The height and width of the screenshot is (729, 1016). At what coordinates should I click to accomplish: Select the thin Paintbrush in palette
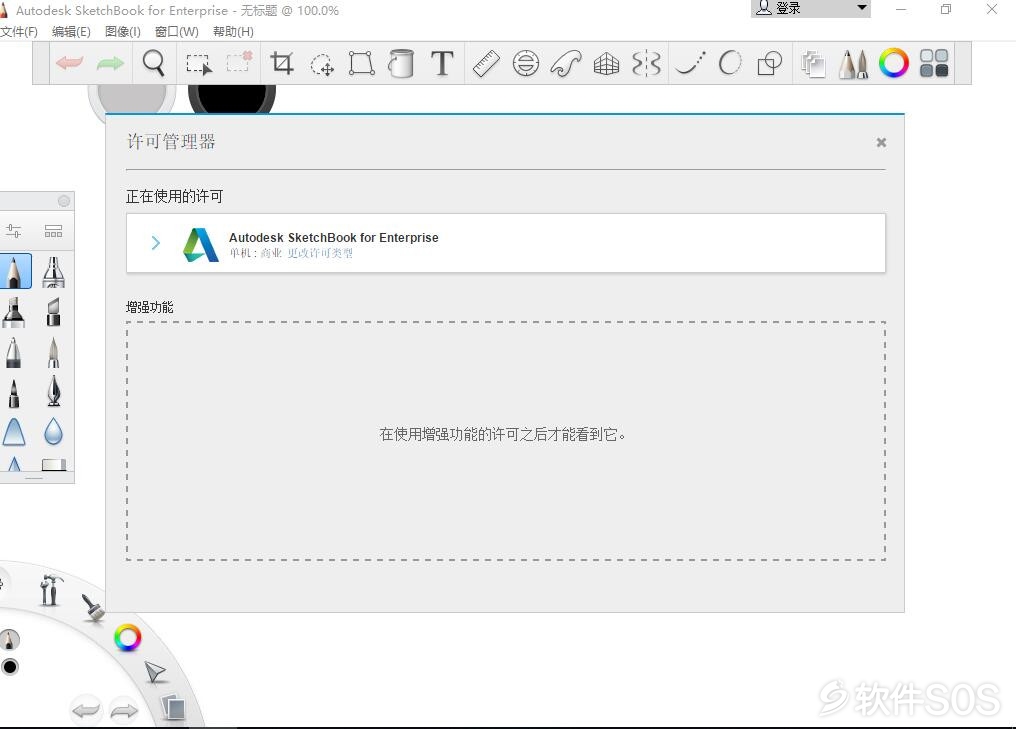[x=54, y=352]
